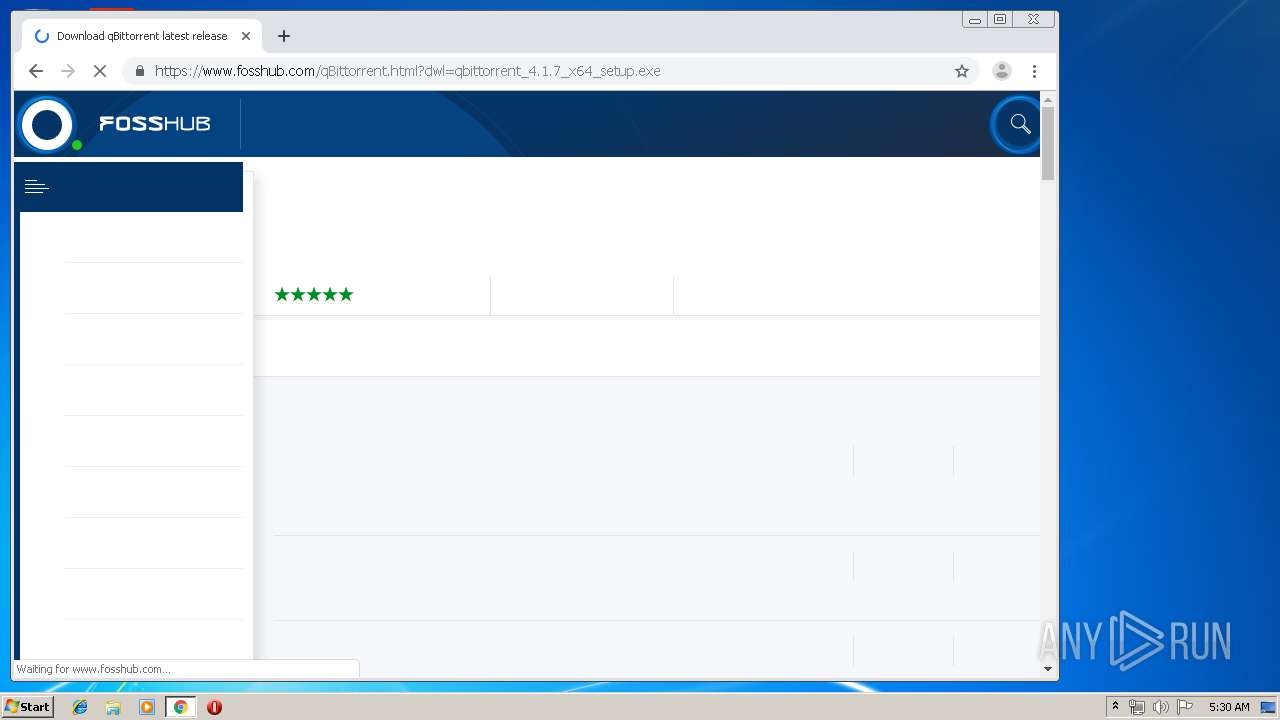
Task: Click the browser forward arrow
Action: tap(68, 71)
